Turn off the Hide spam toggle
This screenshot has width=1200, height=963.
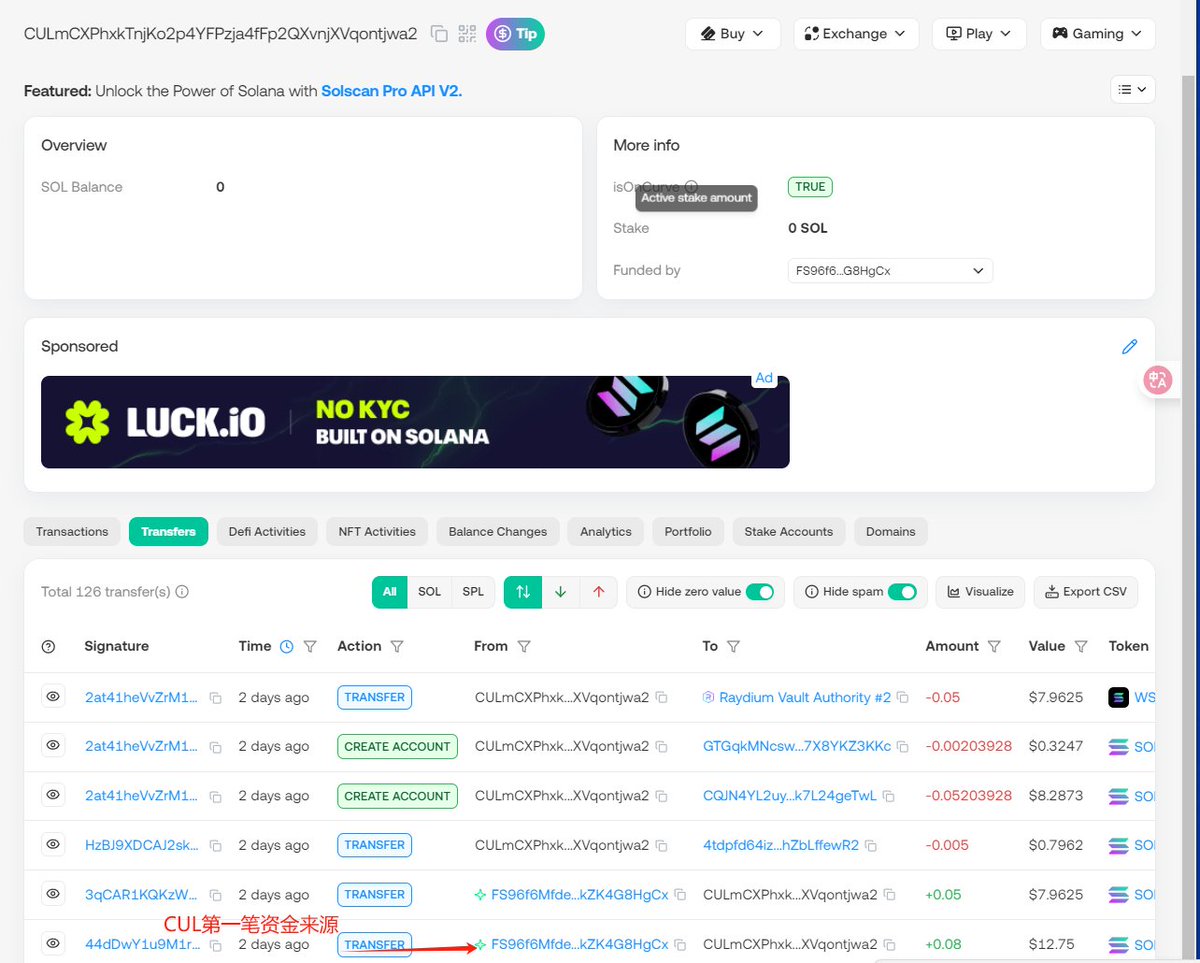coord(905,592)
